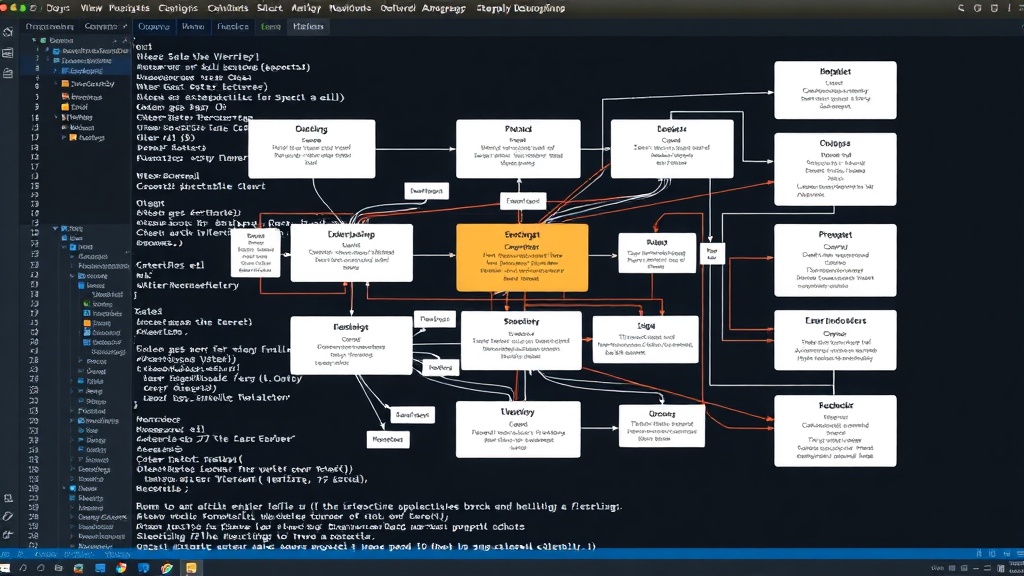Viewport: 1024px width, 576px height.
Task: Click the second activity bar icon from top
Action: point(8,54)
